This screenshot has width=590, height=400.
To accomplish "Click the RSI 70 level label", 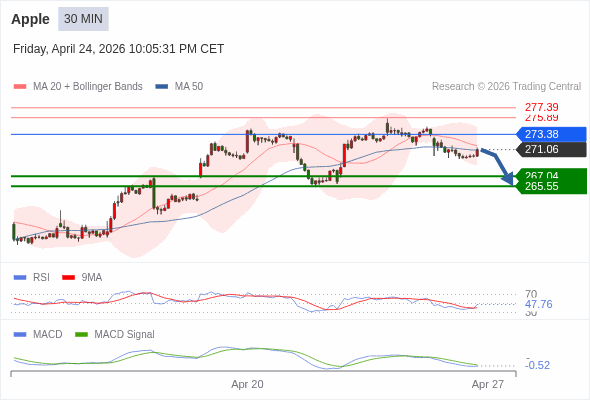I will [531, 294].
